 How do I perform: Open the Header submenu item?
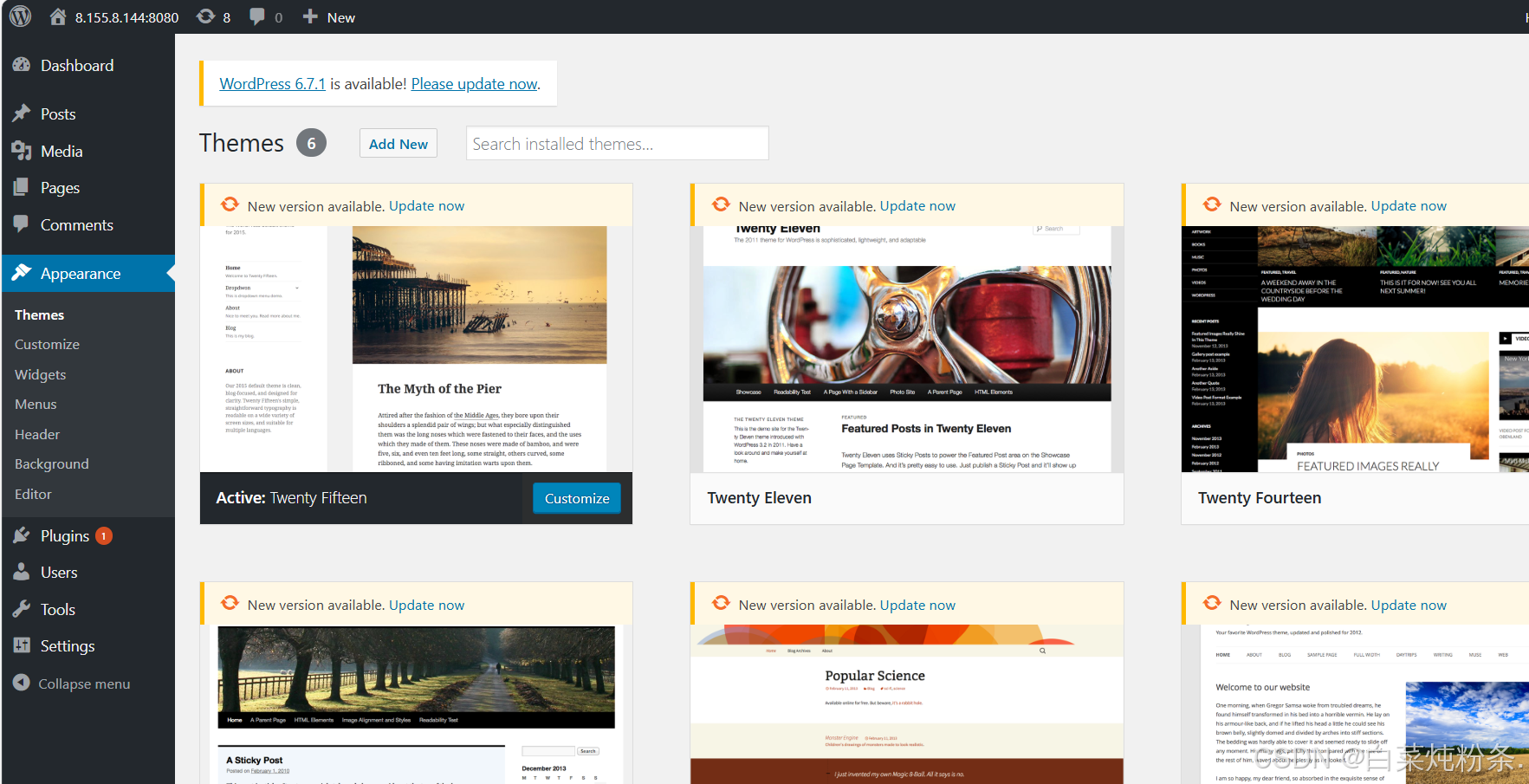(x=37, y=434)
